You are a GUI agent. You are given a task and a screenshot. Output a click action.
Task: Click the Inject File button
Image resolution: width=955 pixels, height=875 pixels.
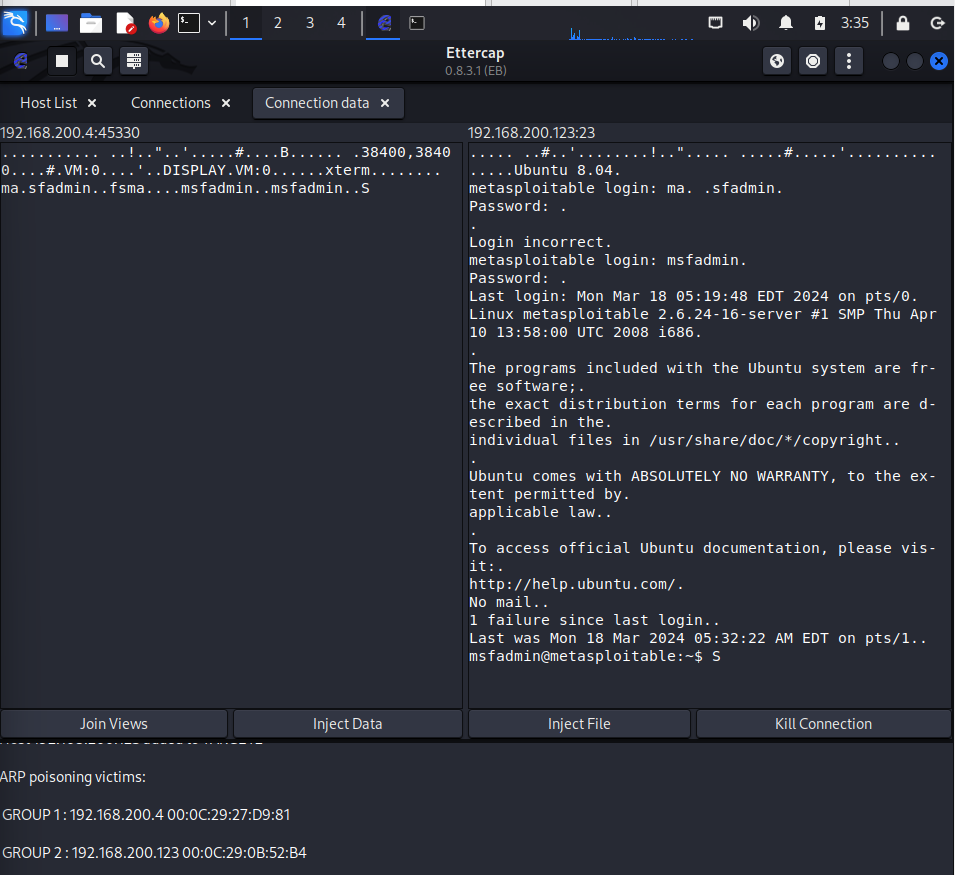[579, 724]
